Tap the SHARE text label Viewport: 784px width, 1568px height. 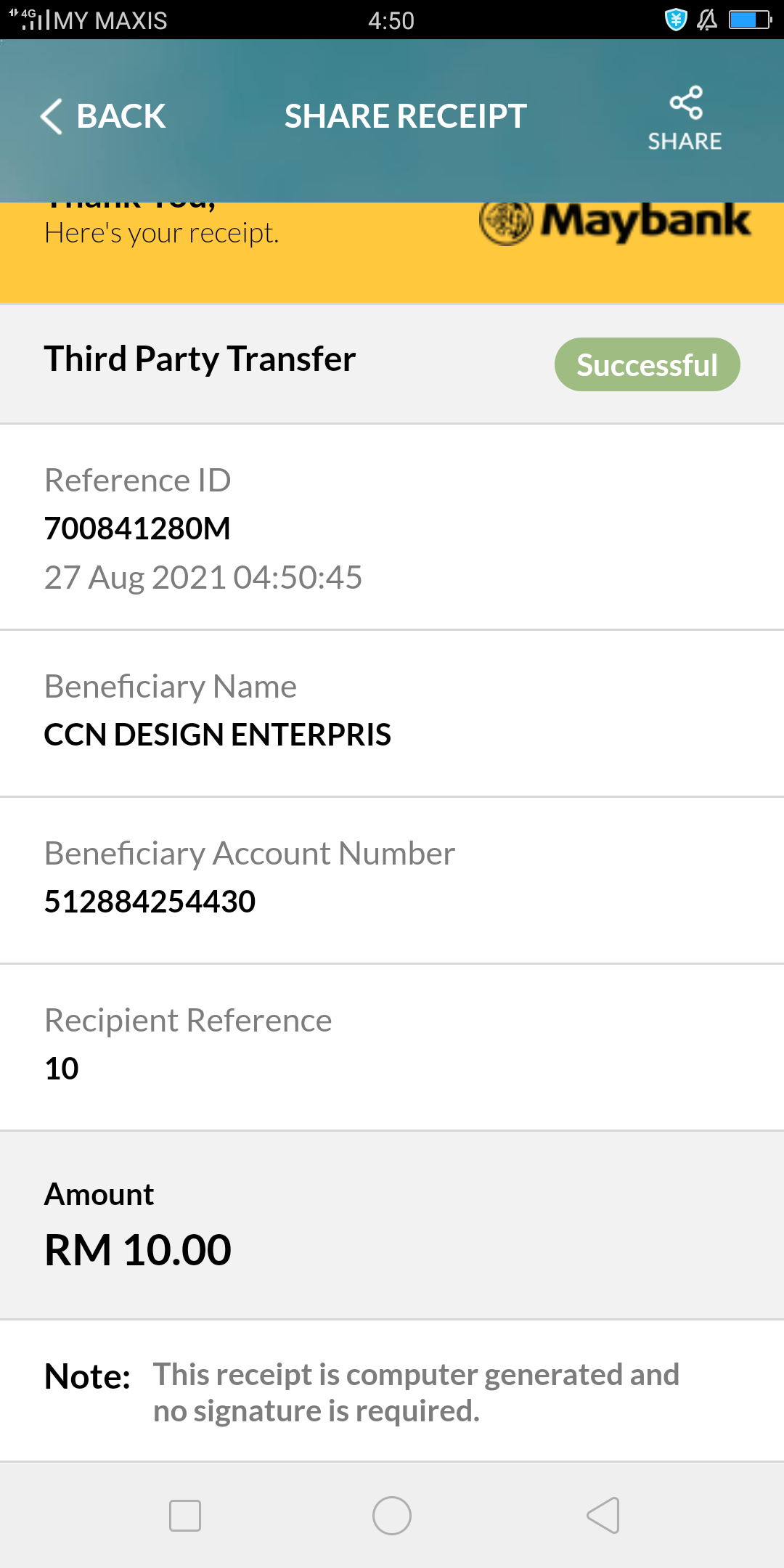point(685,141)
